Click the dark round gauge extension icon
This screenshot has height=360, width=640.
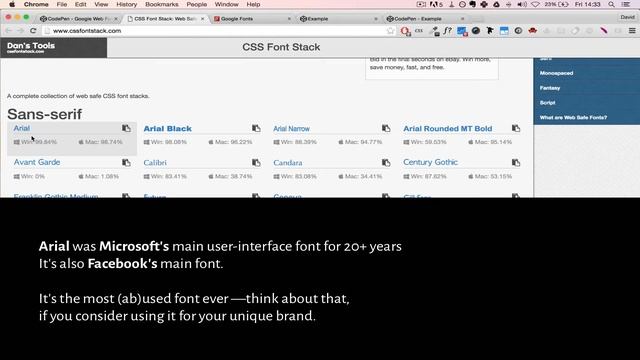pyautogui.click(x=476, y=31)
